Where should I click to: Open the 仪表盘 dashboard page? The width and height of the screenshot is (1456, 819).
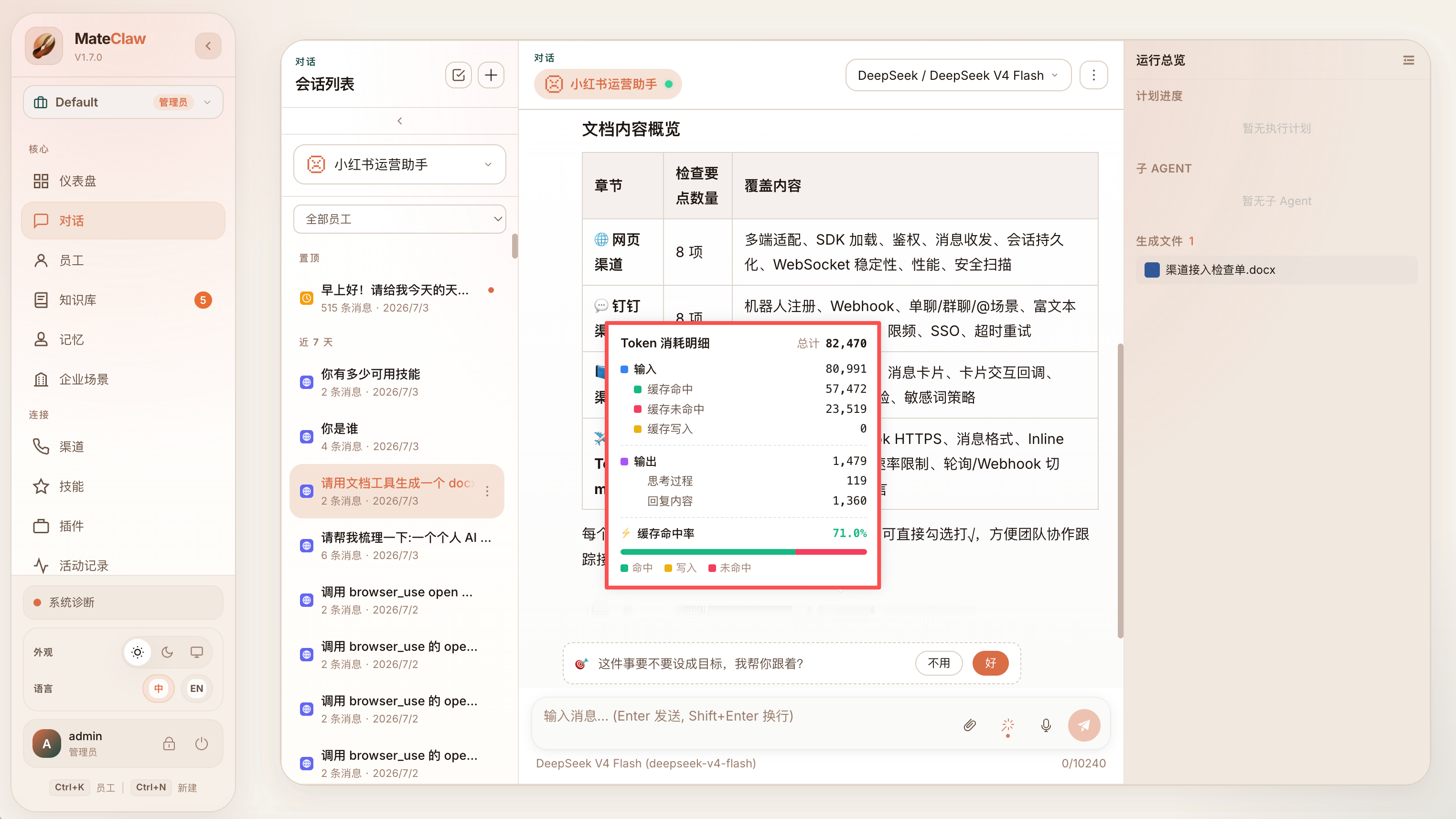123,181
